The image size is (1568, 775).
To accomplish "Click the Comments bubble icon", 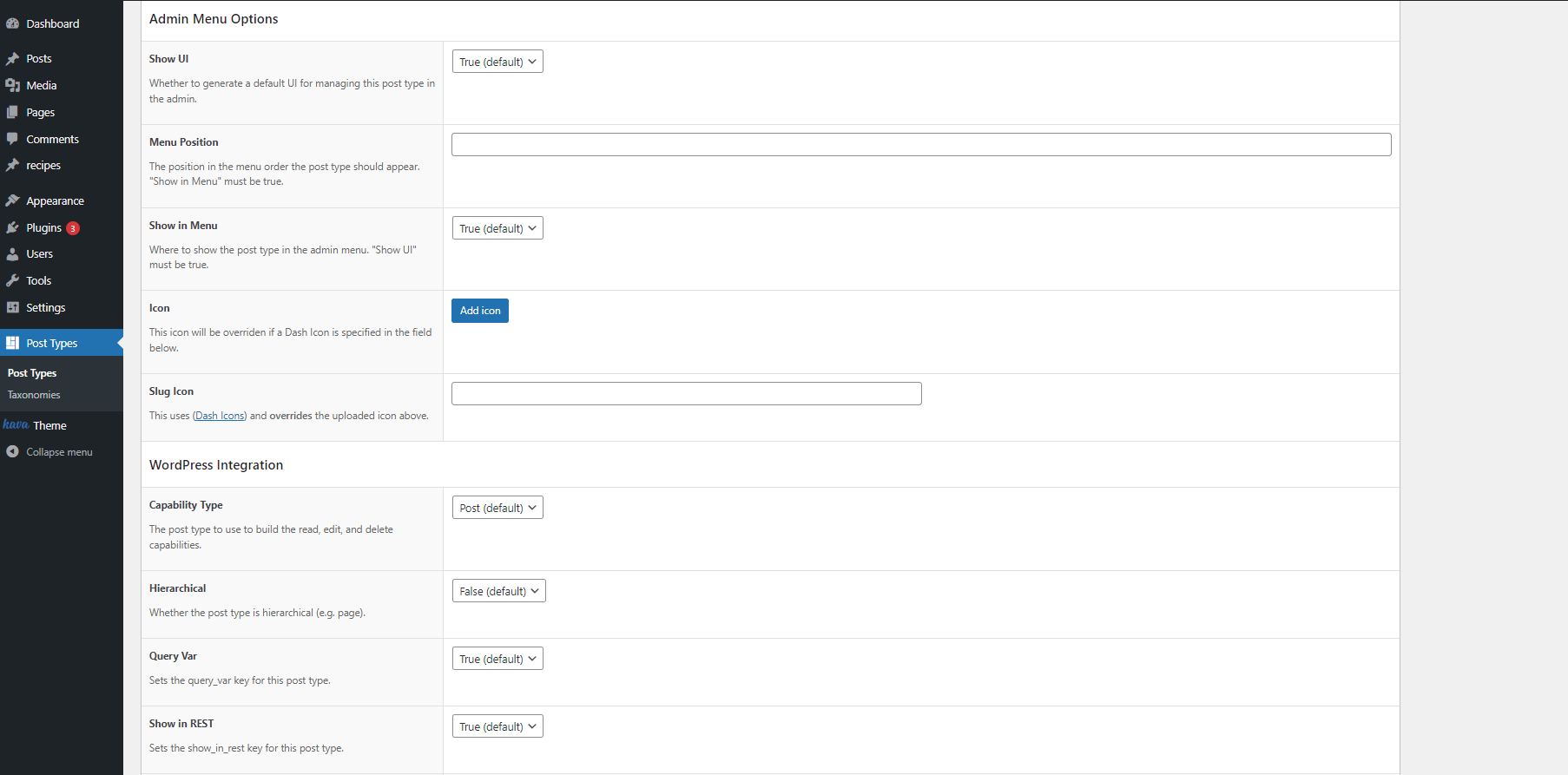I will pos(12,139).
